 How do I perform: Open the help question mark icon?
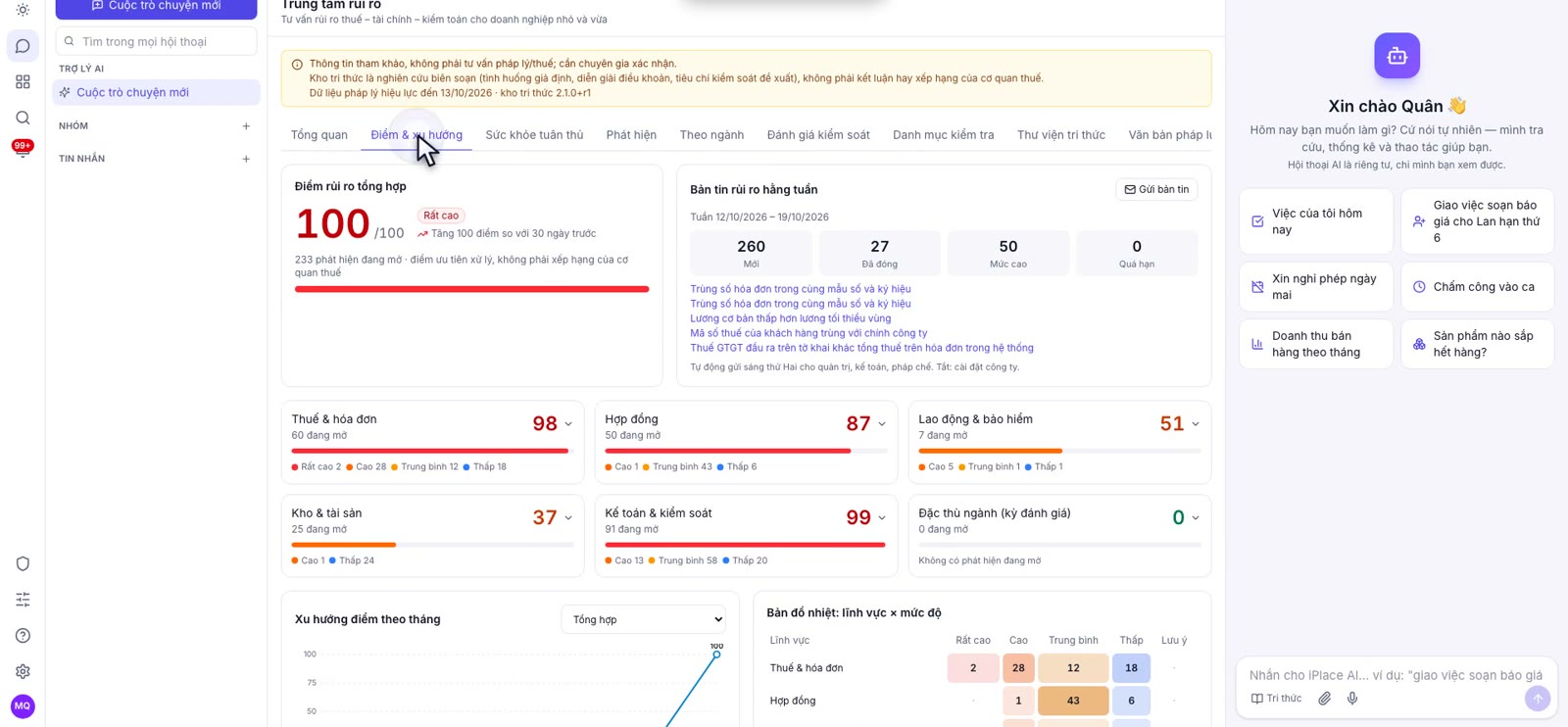pos(23,636)
